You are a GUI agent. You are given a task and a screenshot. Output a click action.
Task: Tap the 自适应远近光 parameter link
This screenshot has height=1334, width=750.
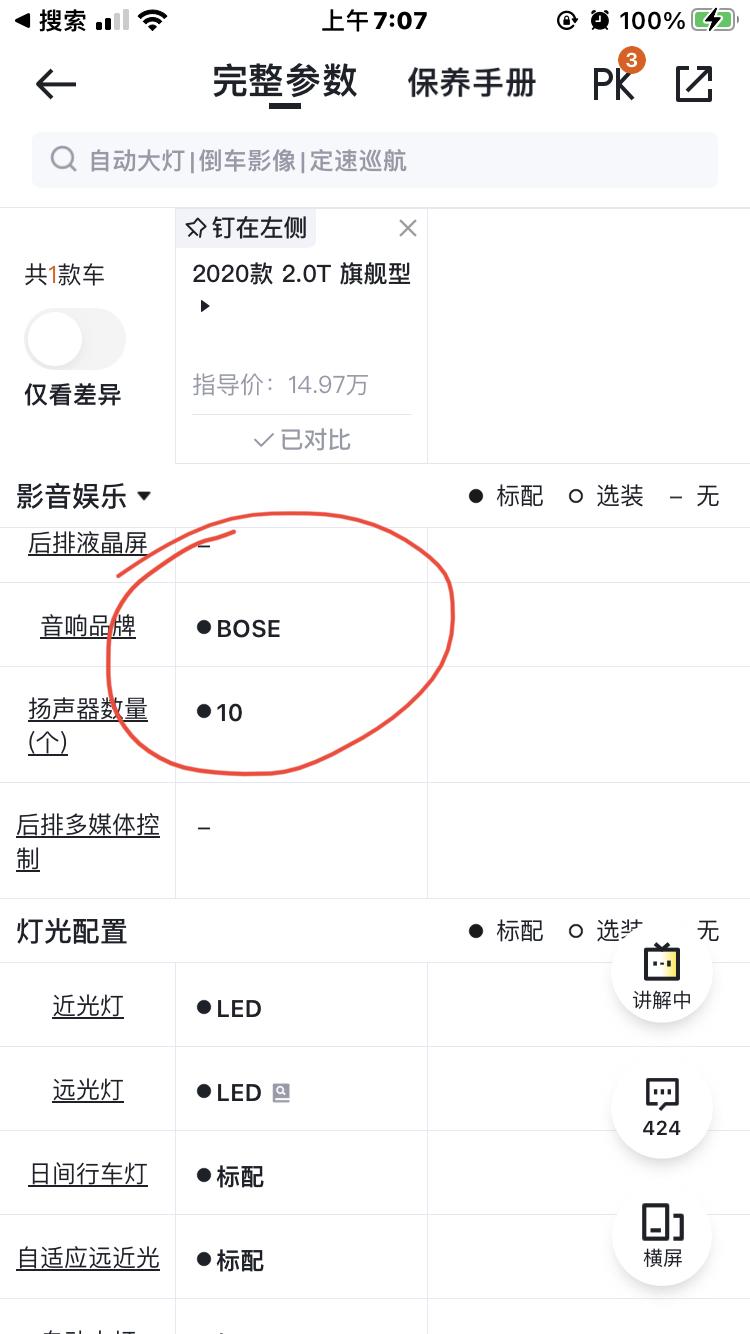pos(88,1258)
